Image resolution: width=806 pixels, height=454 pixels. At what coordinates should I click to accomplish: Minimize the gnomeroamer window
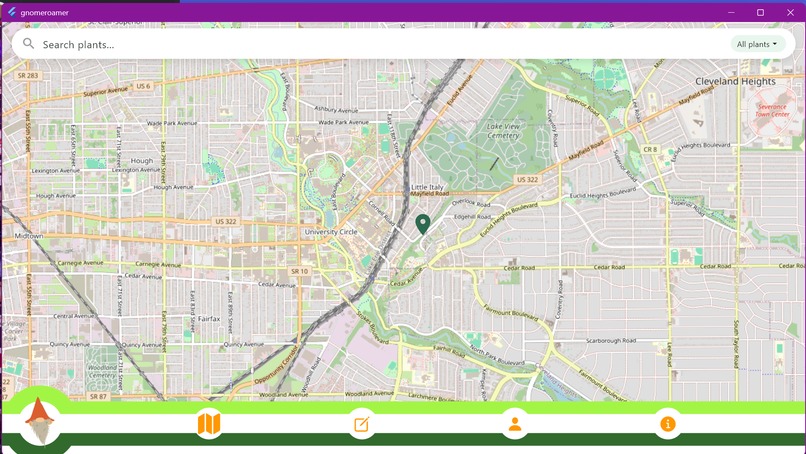pos(731,12)
